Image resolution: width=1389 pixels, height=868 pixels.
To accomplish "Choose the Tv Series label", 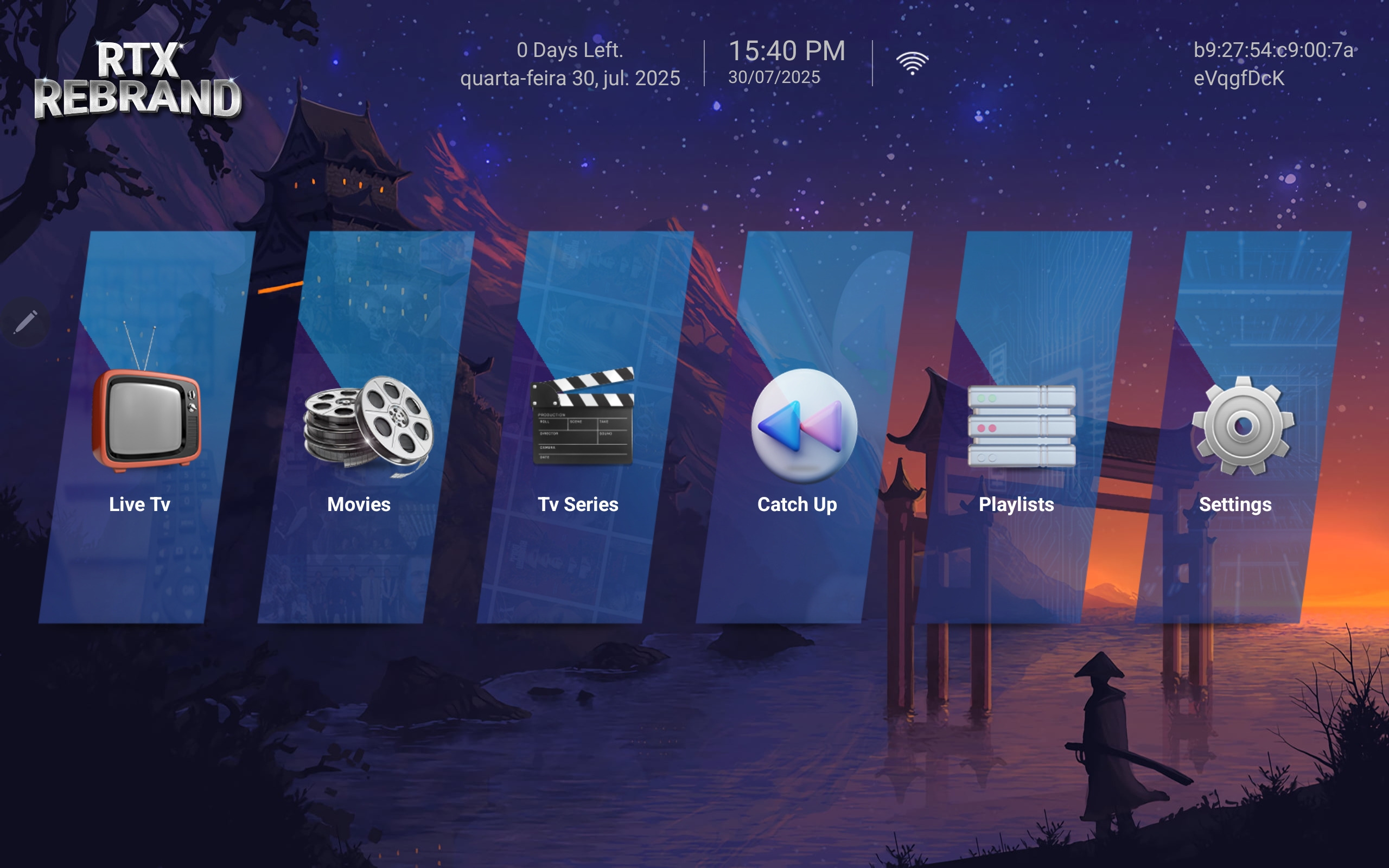I will 577,504.
